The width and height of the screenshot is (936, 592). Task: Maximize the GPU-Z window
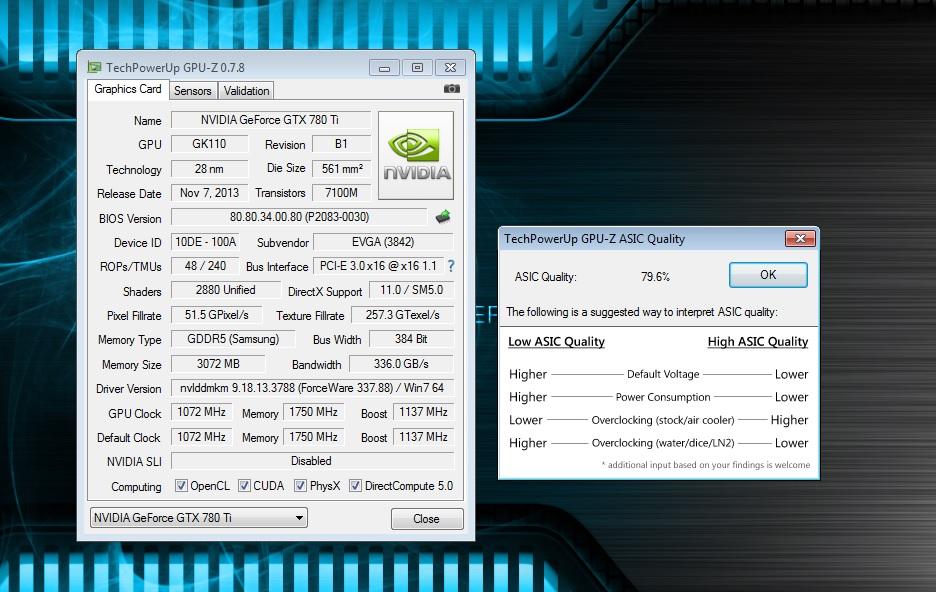pyautogui.click(x=417, y=68)
